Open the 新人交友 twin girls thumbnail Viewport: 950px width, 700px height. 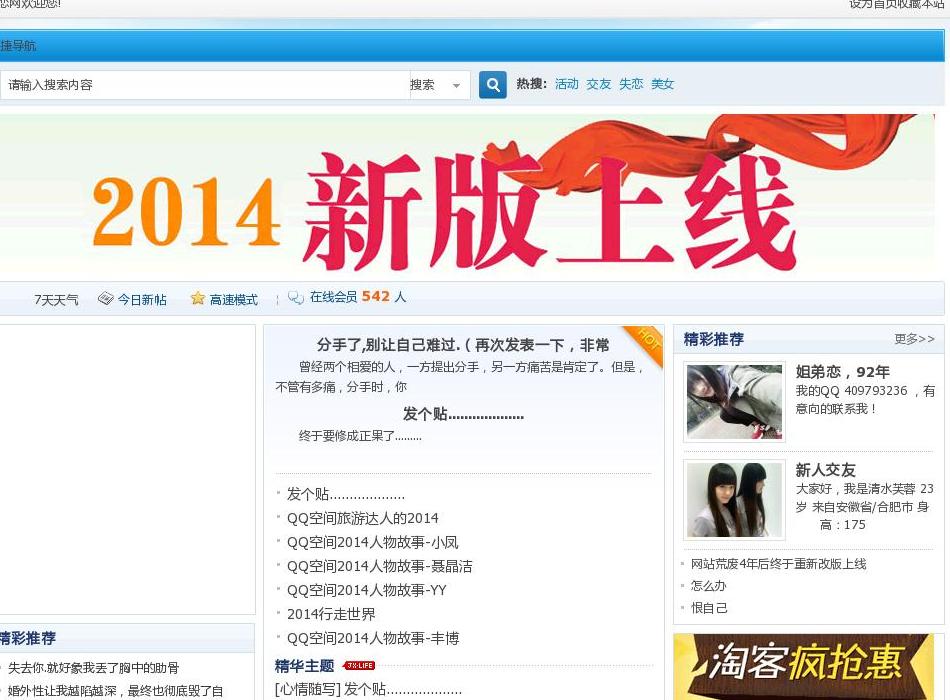[x=734, y=499]
